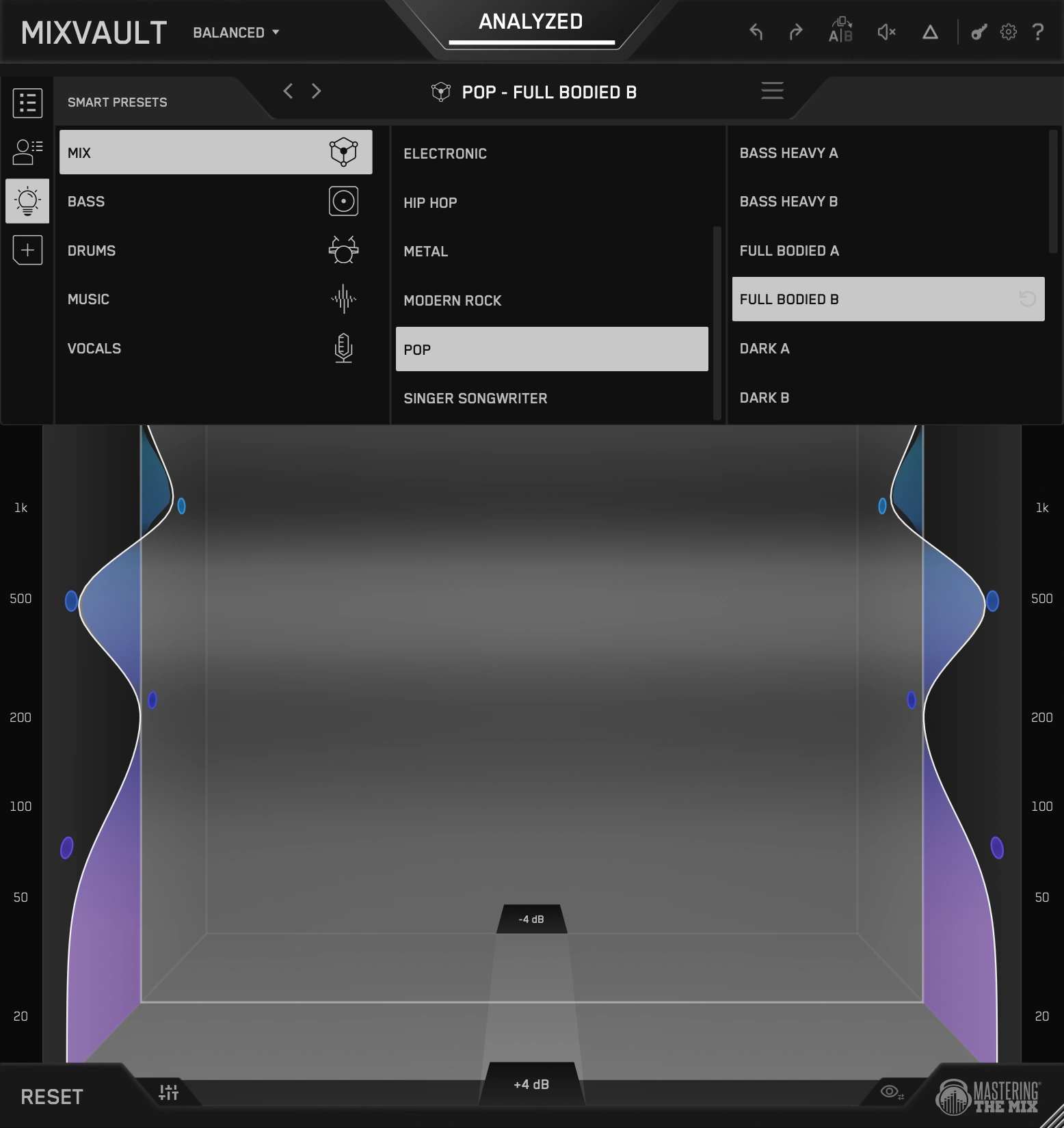The image size is (1064, 1128).
Task: Choose the POP genre
Action: [x=552, y=349]
